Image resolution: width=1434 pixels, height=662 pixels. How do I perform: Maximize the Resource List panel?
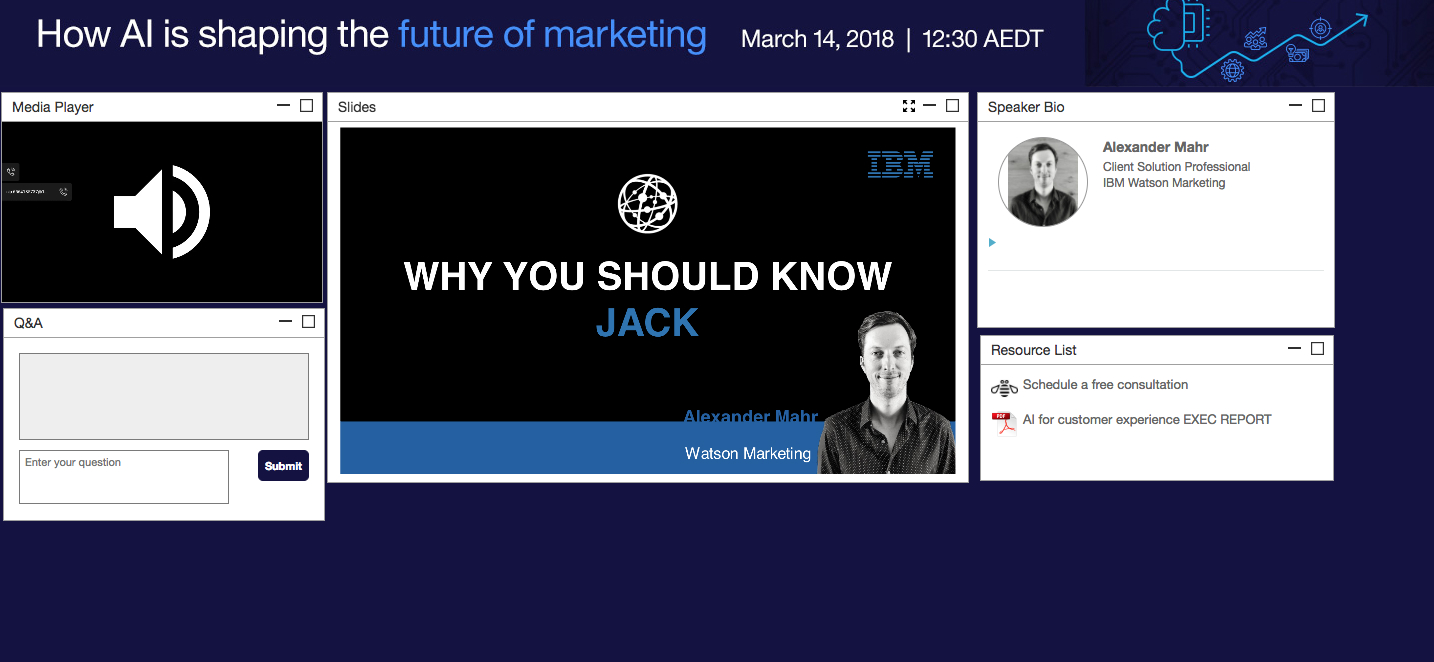pos(1317,349)
